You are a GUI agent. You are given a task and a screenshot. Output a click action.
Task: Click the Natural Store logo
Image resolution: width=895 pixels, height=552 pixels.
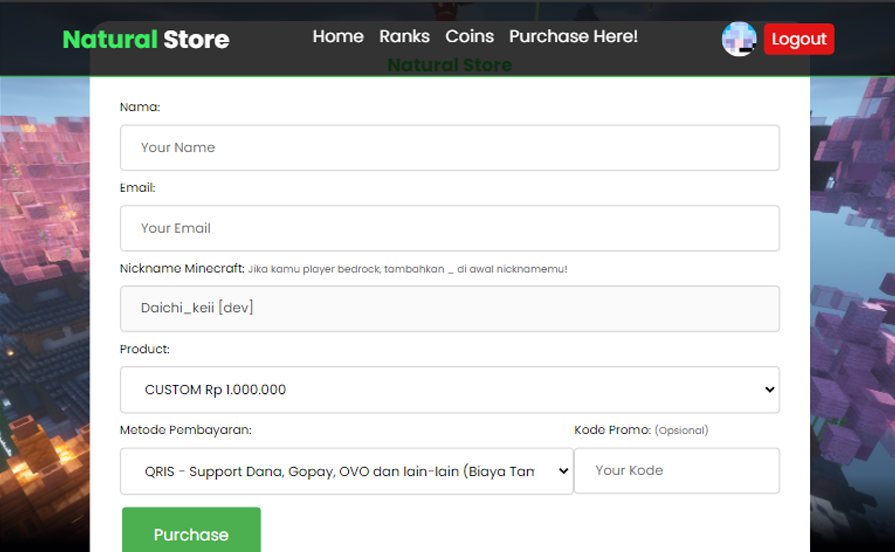(146, 39)
